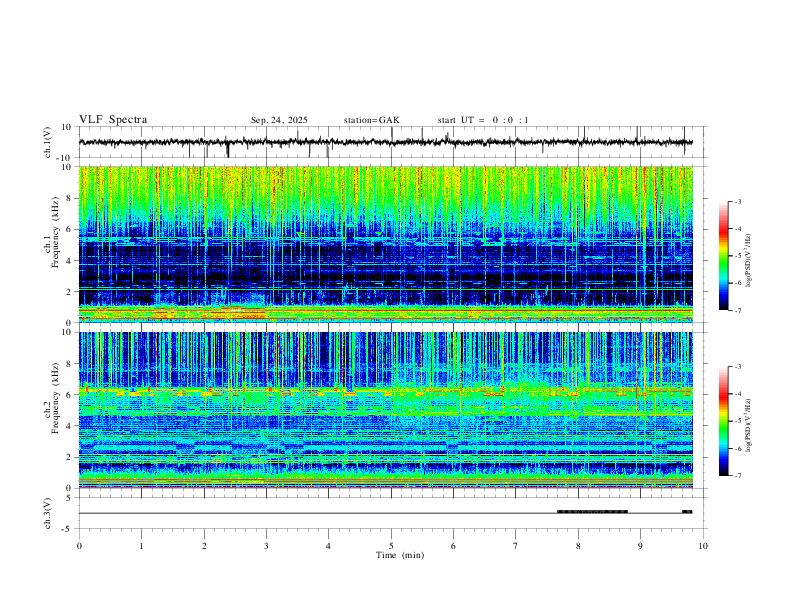This screenshot has height=612, width=792.
Task: Click the "6" kHz tick of ch.2 frequency axis
Action: 70,395
